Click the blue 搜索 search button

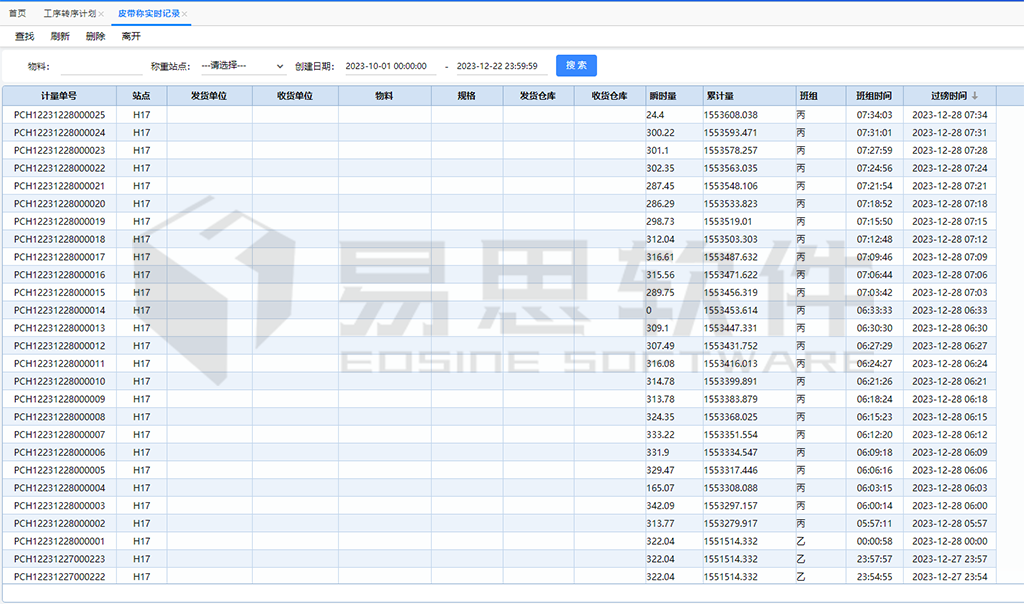pos(576,65)
